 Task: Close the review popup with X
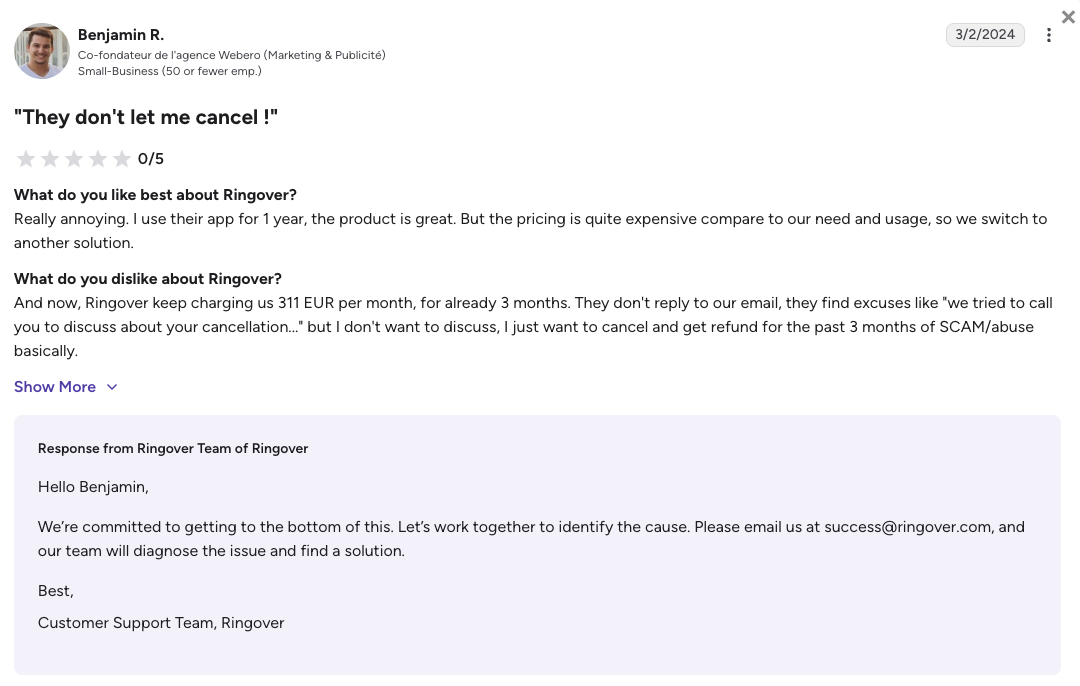pos(1068,17)
